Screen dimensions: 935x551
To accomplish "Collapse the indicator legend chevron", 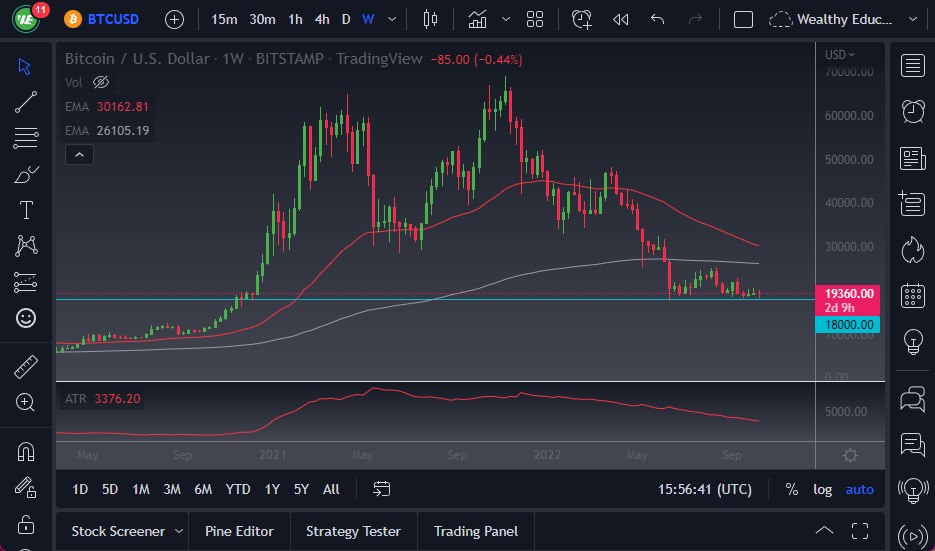I will (x=79, y=154).
